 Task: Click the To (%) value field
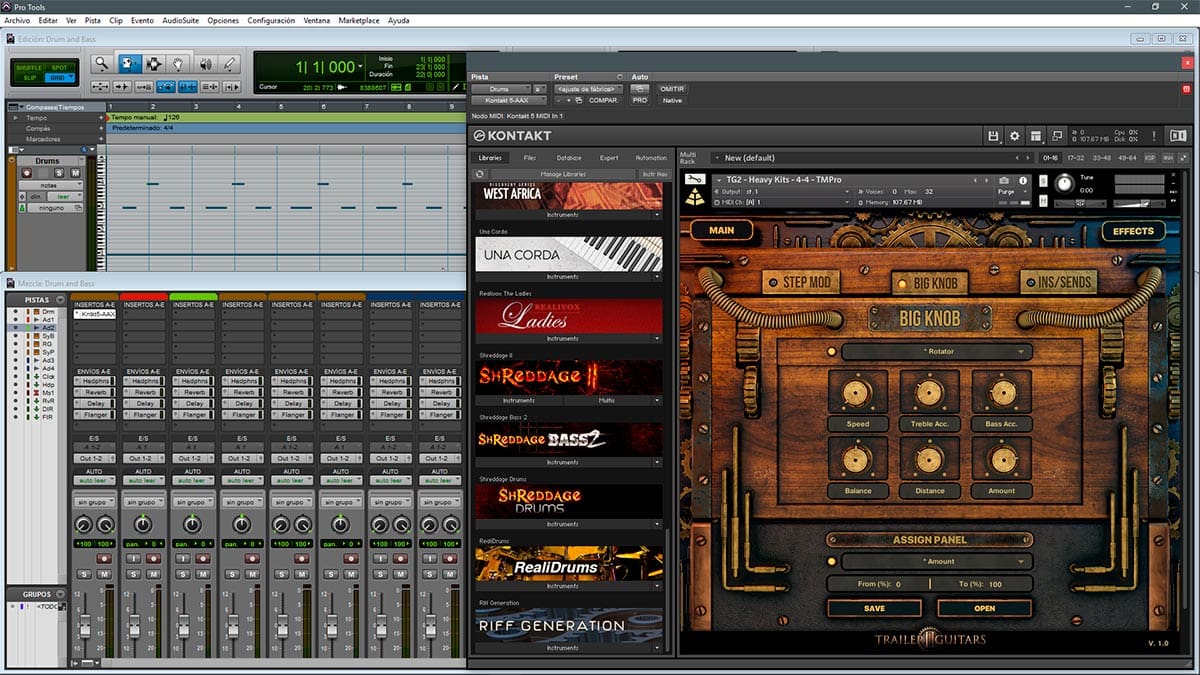pyautogui.click(x=996, y=583)
